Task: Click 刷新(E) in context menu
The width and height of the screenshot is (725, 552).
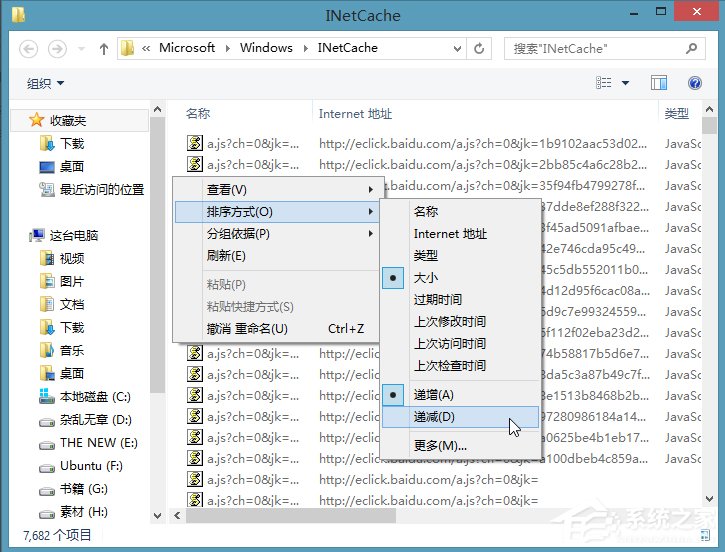Action: pyautogui.click(x=226, y=255)
